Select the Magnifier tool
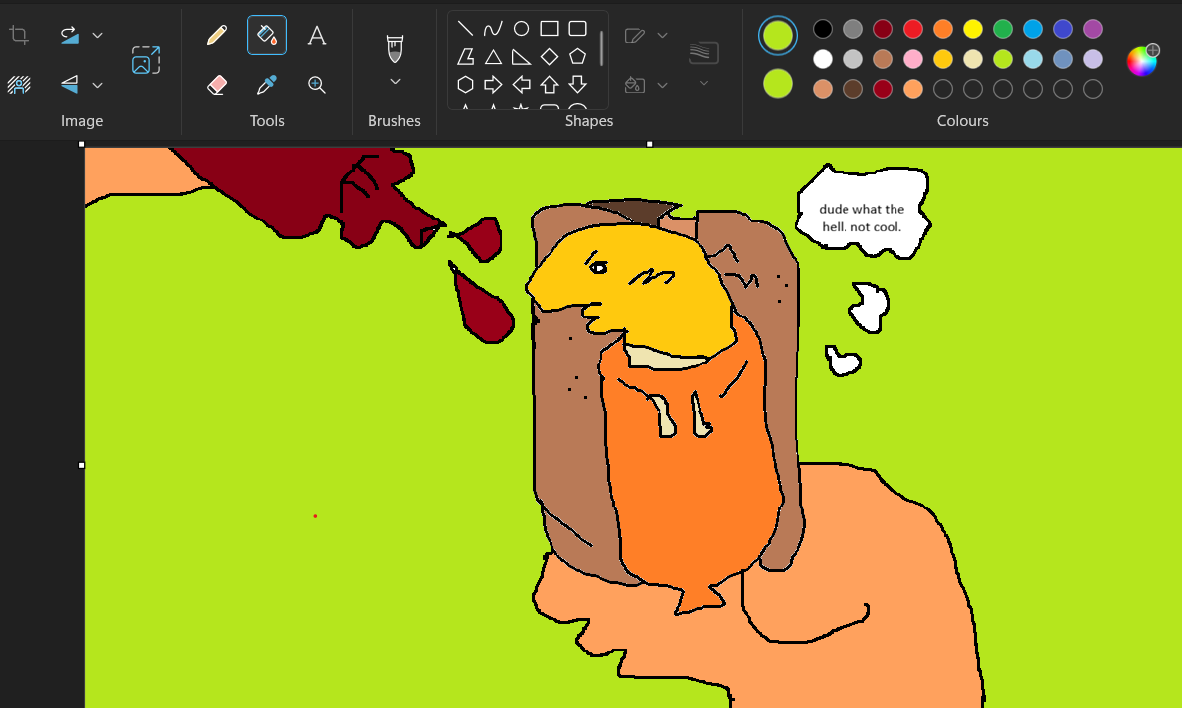Screen dimensions: 1182x708 317,84
